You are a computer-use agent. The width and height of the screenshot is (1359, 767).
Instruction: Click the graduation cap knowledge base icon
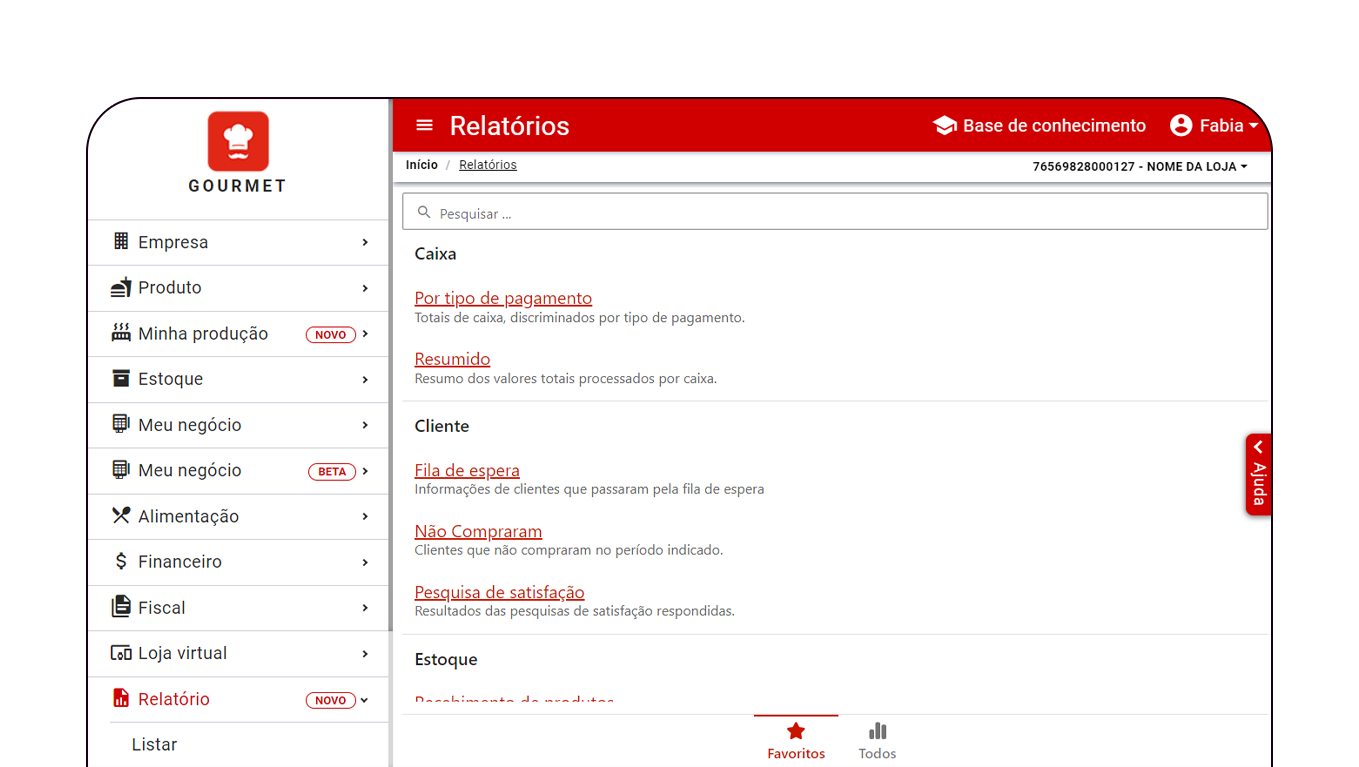click(x=944, y=125)
